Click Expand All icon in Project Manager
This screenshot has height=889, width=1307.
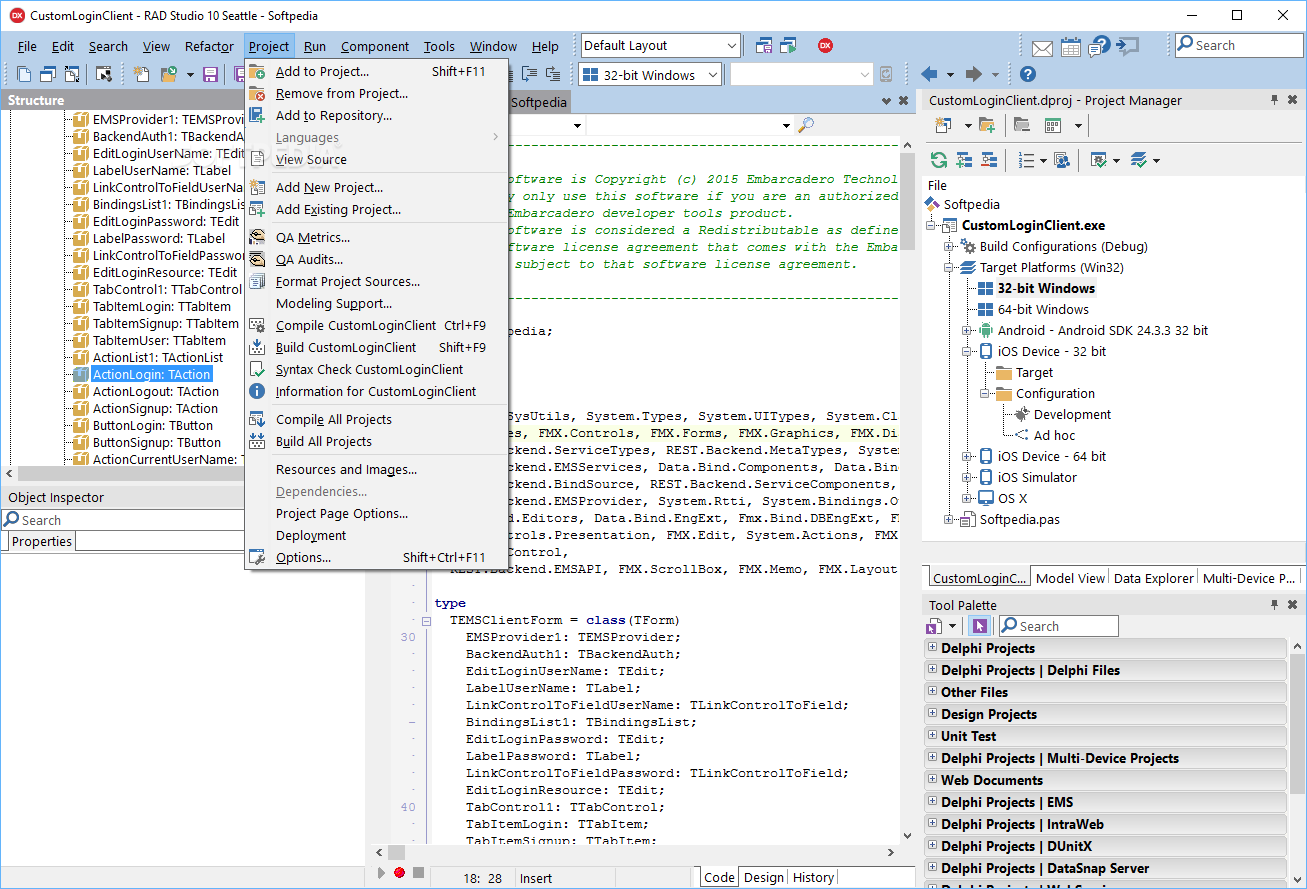(x=964, y=160)
